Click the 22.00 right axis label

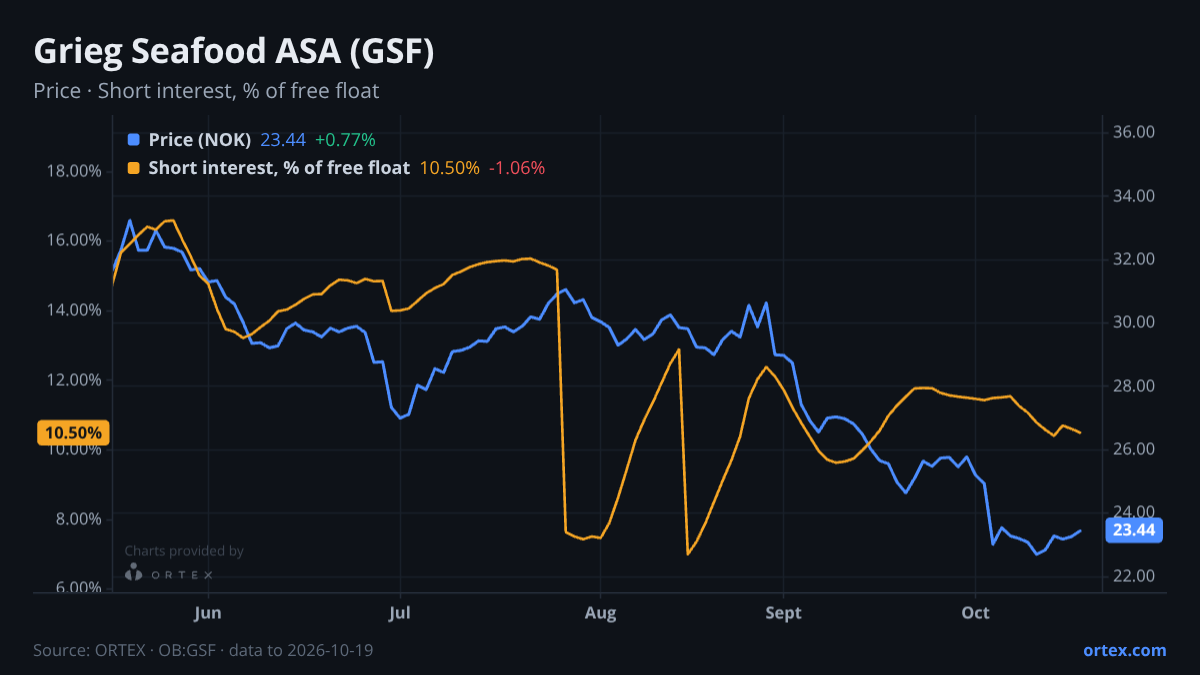[1134, 576]
